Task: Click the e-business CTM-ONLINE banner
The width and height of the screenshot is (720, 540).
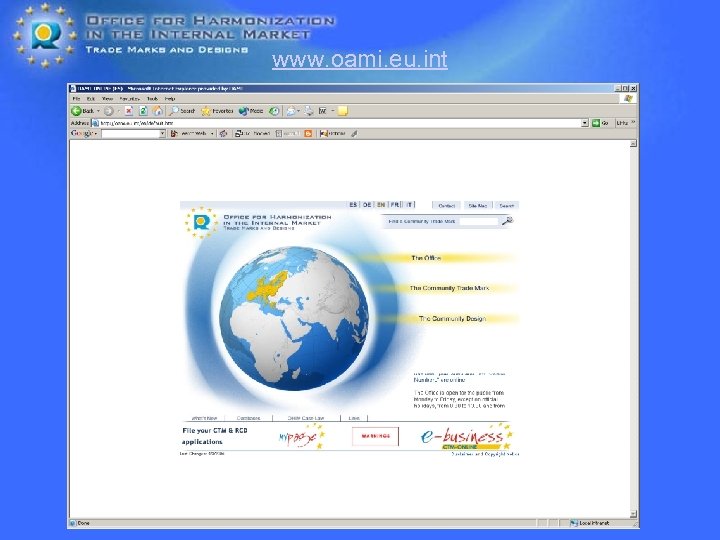Action: (x=466, y=436)
